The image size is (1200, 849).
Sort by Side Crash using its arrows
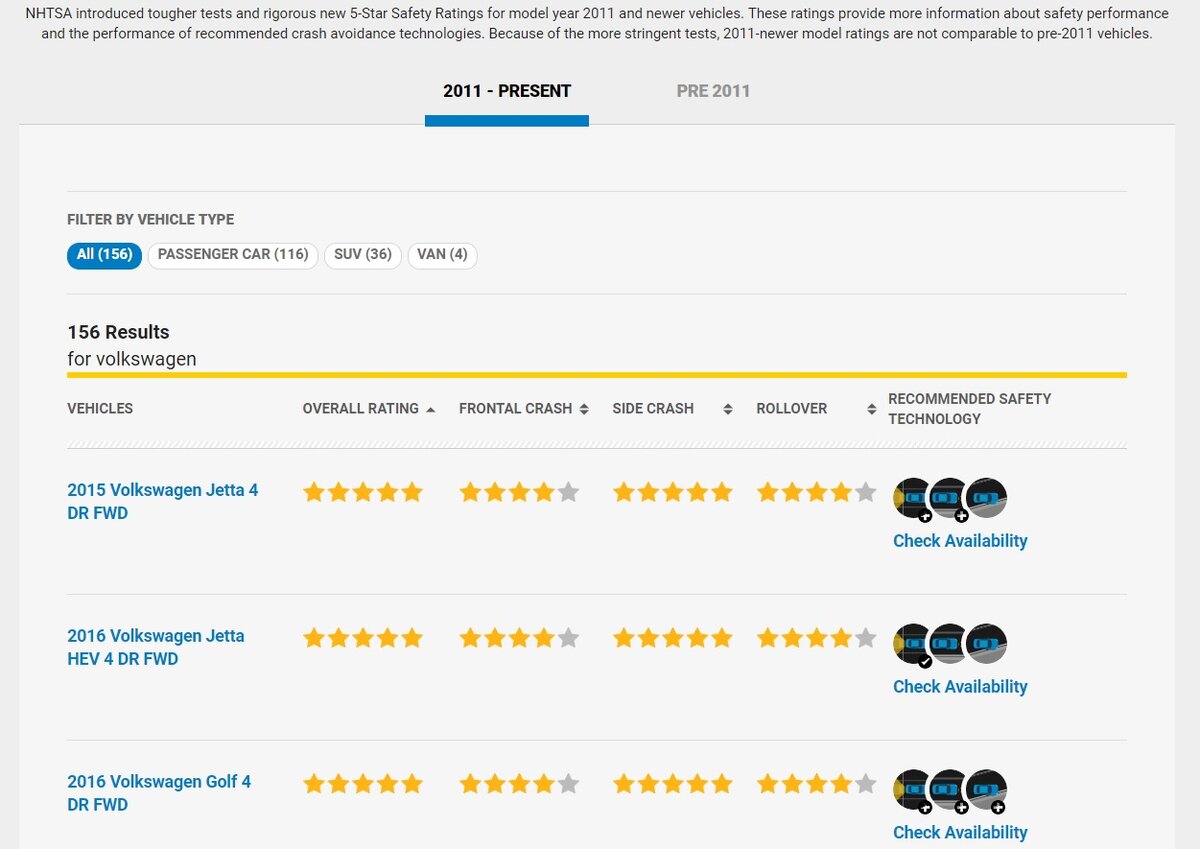(x=728, y=409)
